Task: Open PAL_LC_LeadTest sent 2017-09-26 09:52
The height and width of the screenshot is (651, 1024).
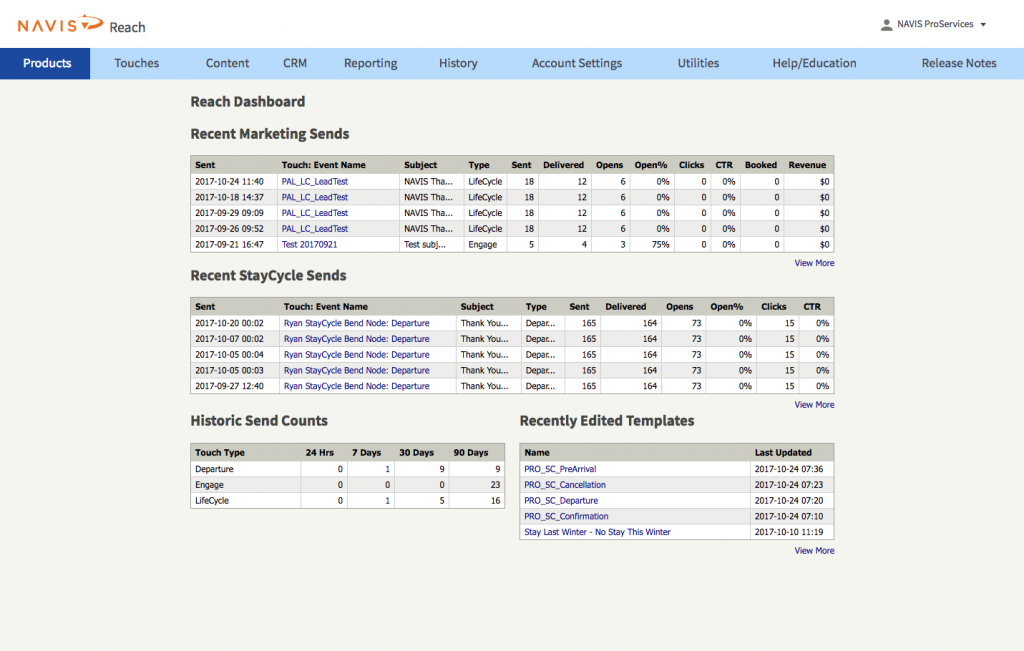Action: click(315, 229)
